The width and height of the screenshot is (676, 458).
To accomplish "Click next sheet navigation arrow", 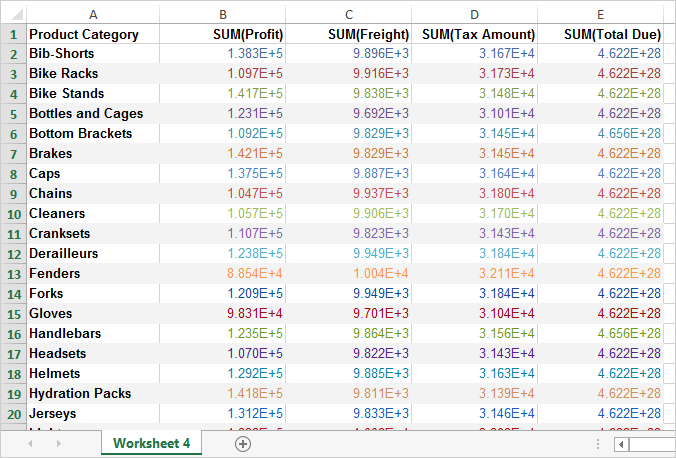I will click(x=59, y=443).
